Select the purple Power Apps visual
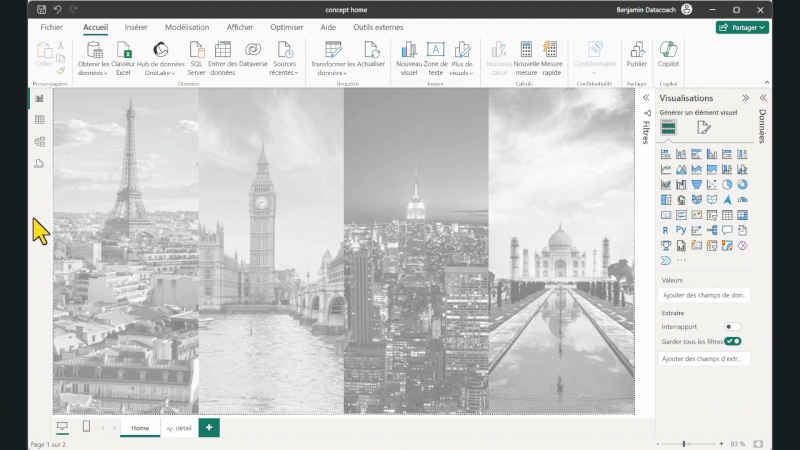 [x=742, y=246]
